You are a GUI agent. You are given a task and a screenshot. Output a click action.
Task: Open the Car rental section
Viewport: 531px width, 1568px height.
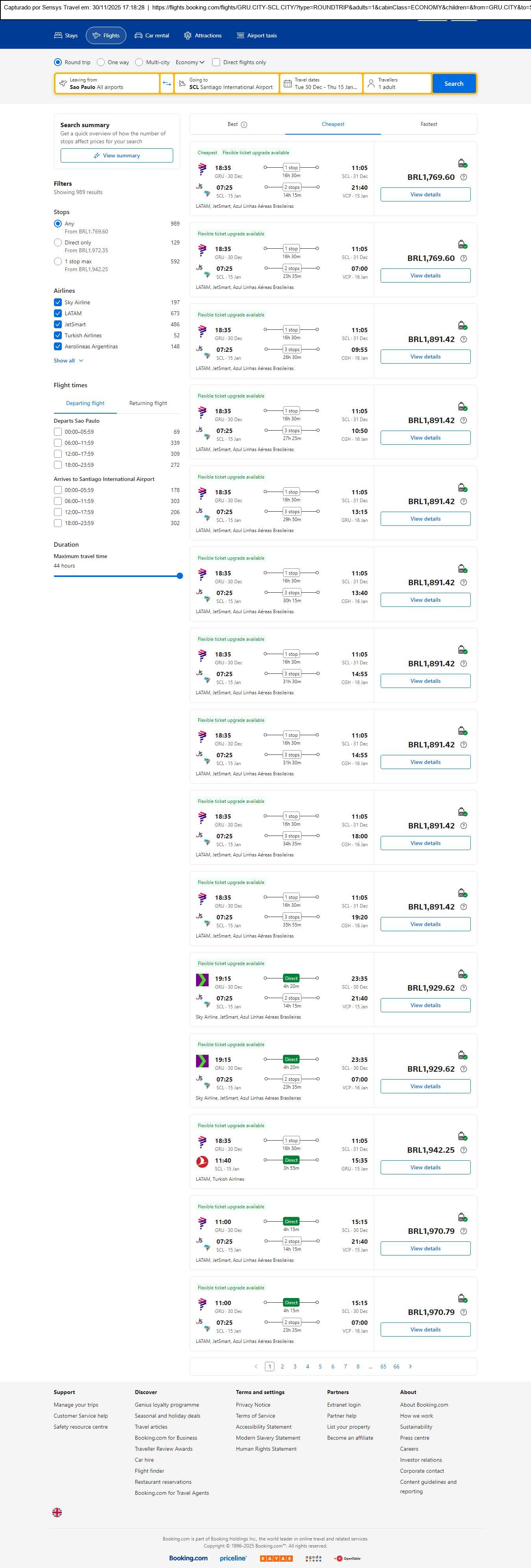pos(152,35)
